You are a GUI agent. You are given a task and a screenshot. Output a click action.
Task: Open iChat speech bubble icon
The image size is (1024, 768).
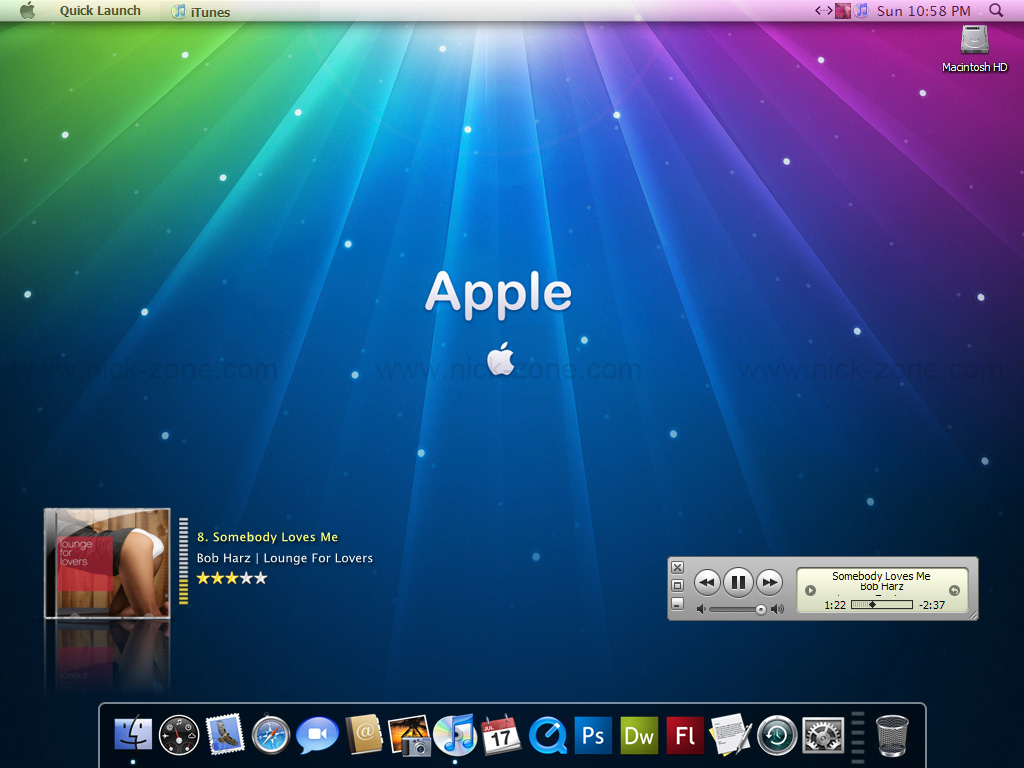pyautogui.click(x=317, y=735)
